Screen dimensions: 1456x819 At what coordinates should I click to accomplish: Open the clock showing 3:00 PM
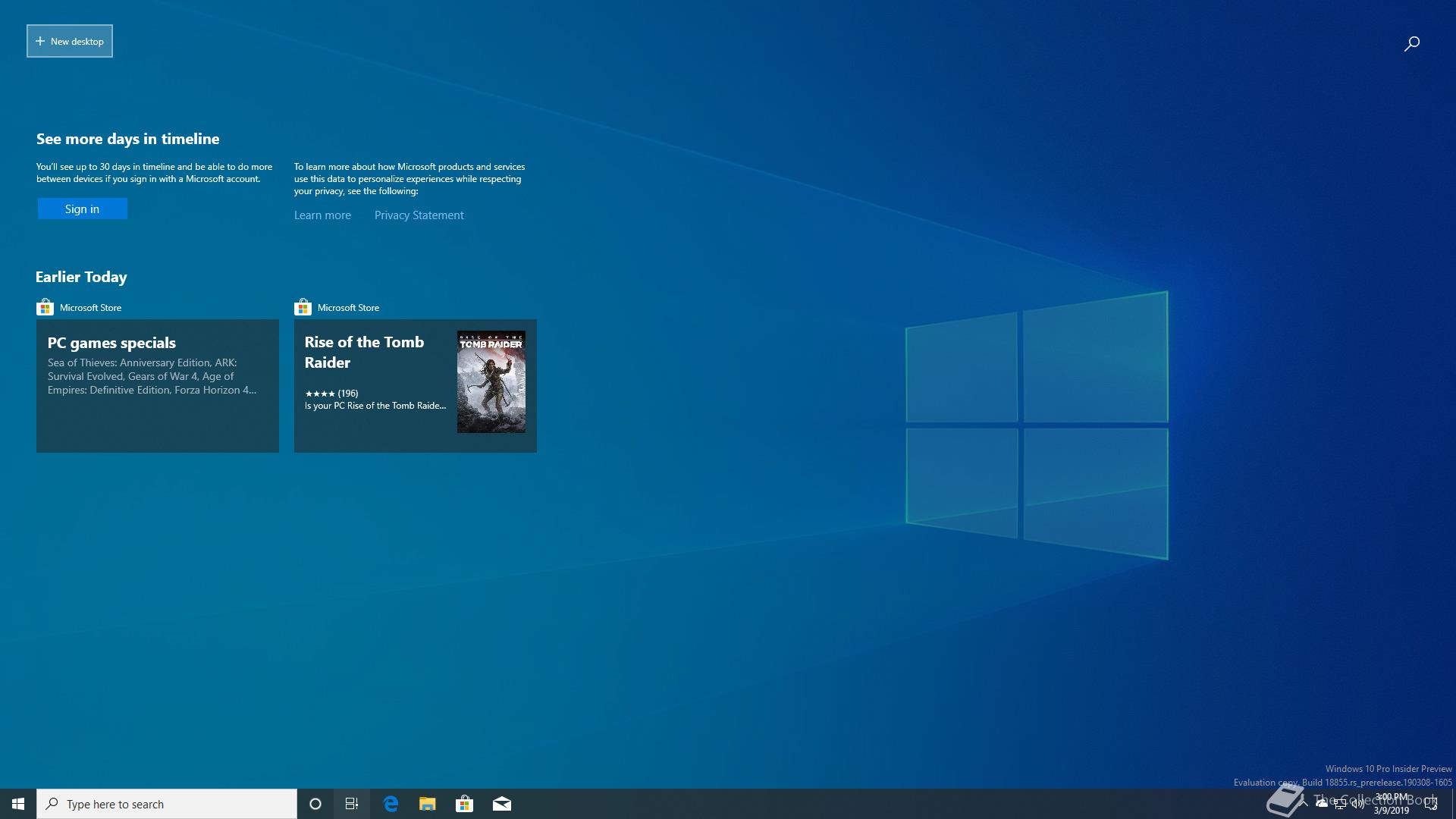coord(1392,804)
